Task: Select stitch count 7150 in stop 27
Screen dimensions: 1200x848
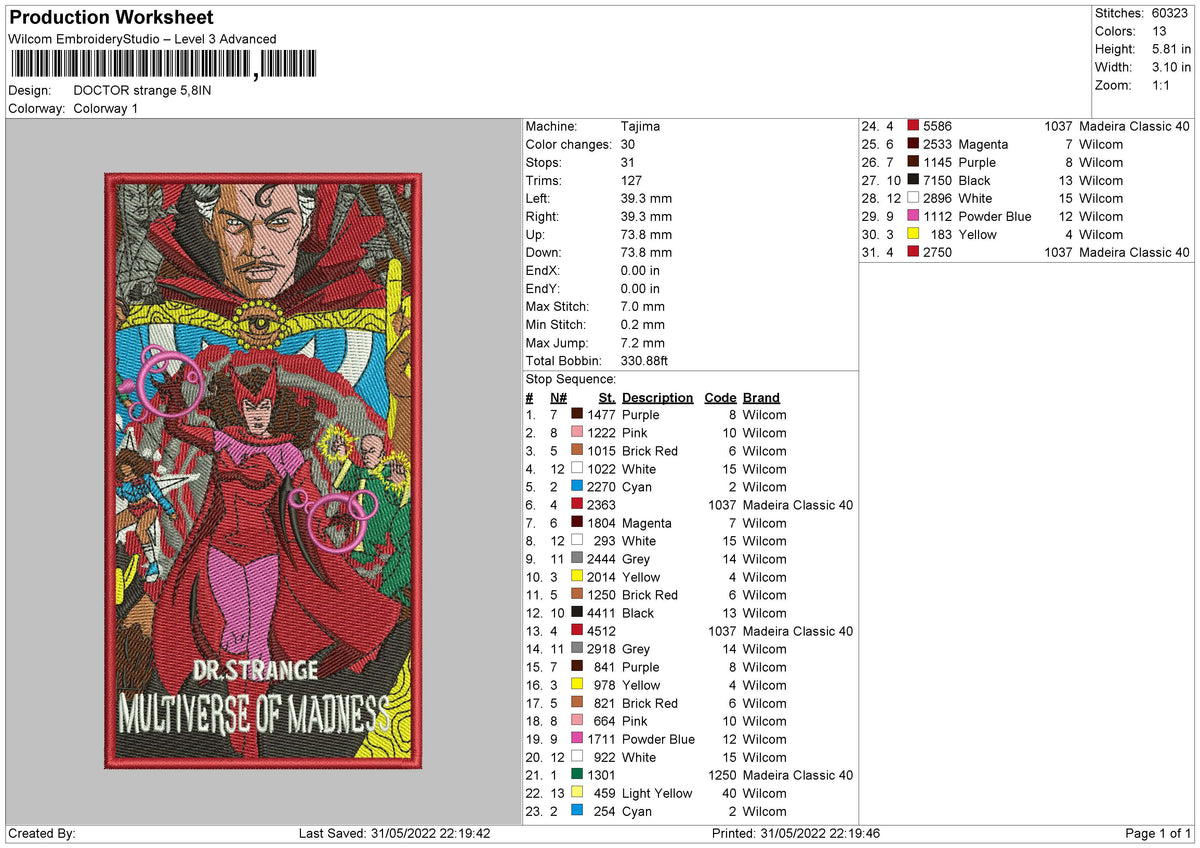Action: (938, 180)
